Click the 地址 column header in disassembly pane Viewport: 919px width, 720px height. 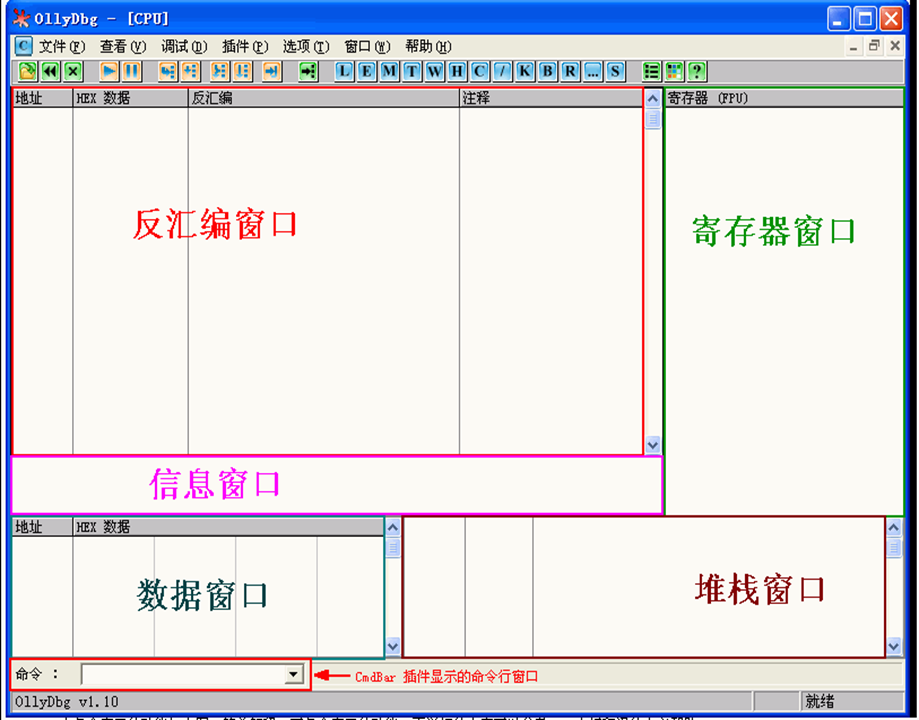click(43, 98)
